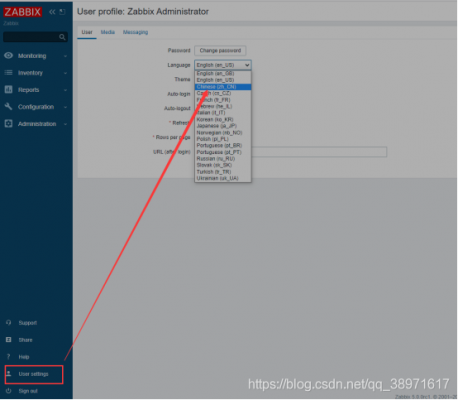Select French (fr_FR) language option

223,100
